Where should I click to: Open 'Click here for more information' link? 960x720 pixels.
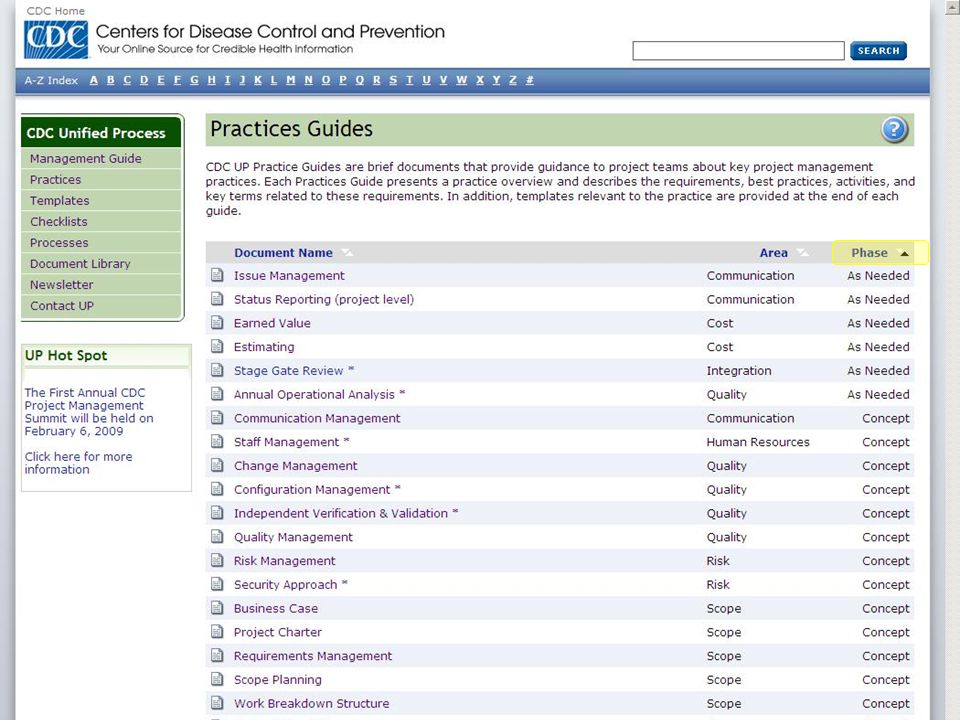coord(78,463)
